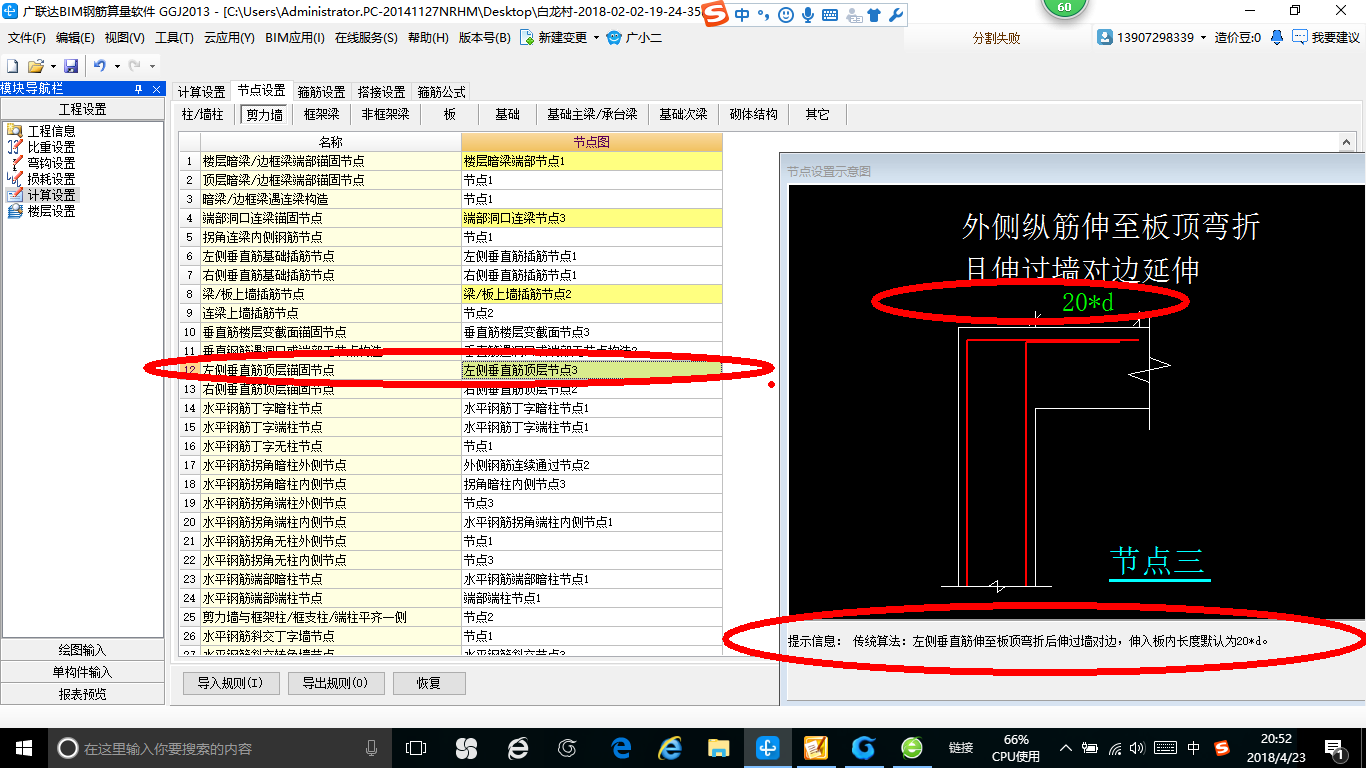Switch to the 箍筋公式 tab

pyautogui.click(x=441, y=92)
